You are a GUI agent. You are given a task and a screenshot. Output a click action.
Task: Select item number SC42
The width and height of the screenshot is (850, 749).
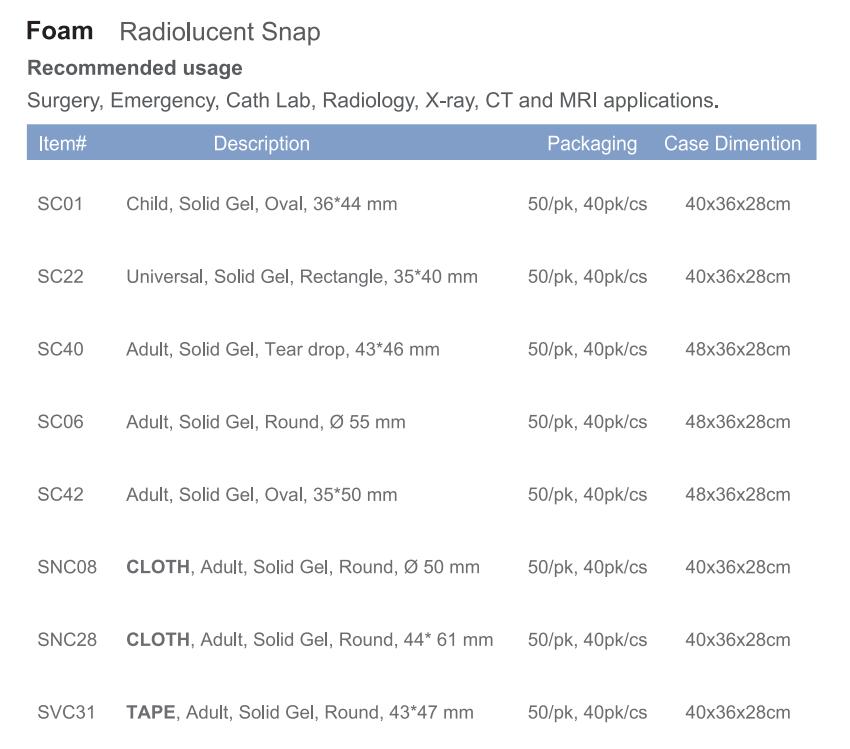point(61,495)
